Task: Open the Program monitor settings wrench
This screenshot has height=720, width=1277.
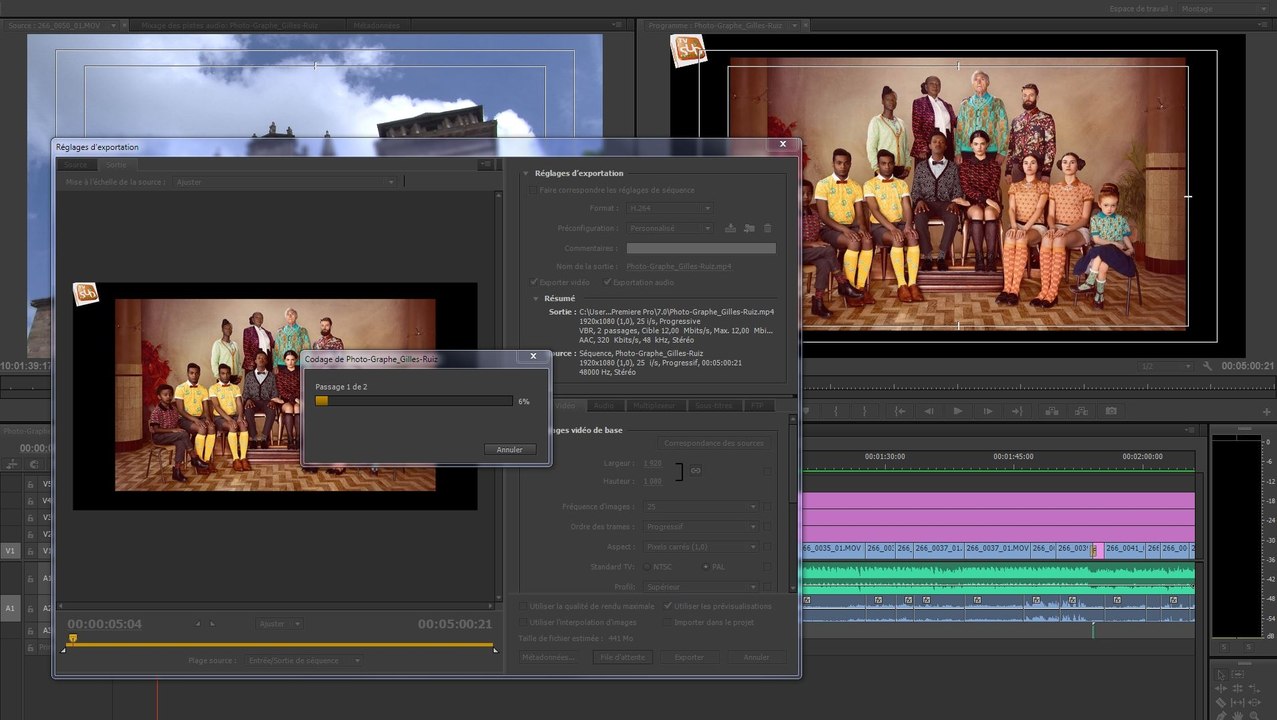Action: pos(1208,367)
